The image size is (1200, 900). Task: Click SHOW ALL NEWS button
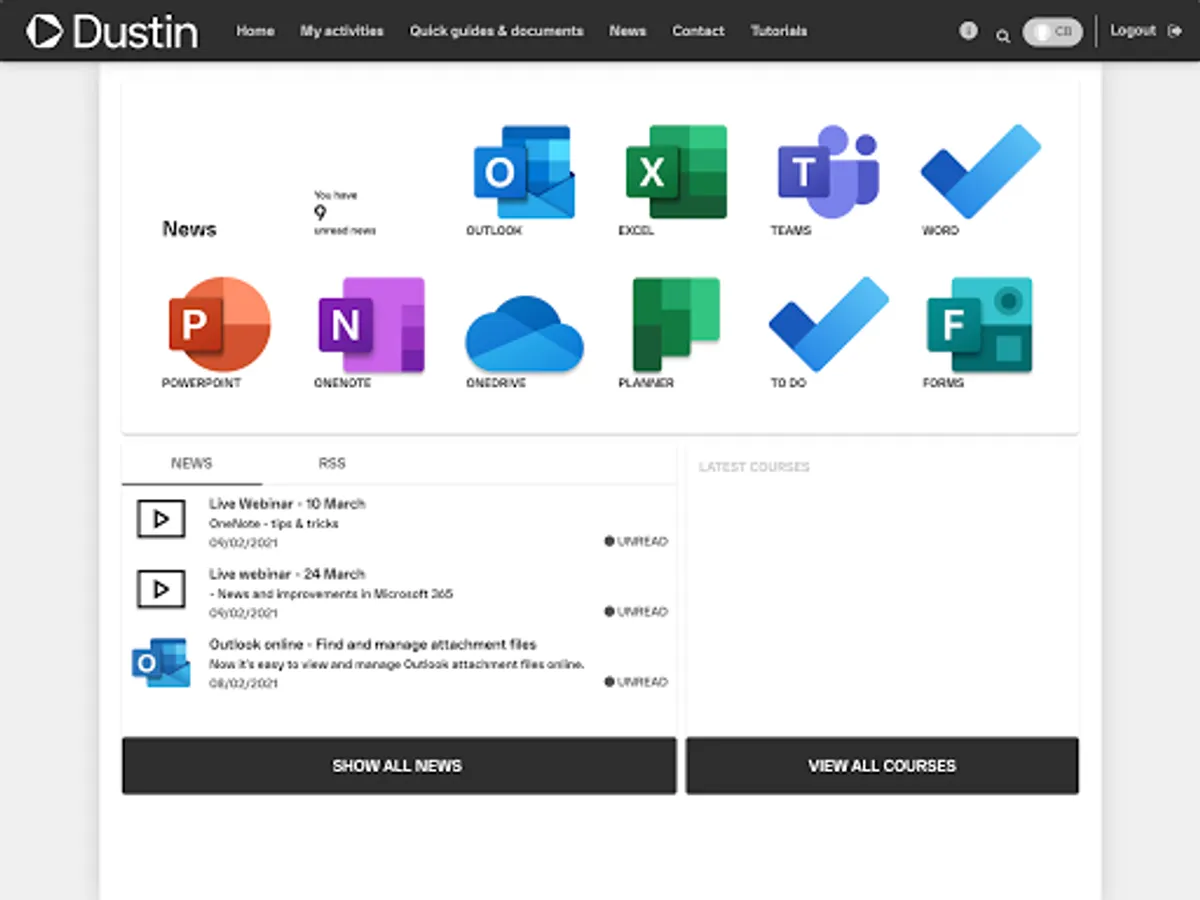(399, 766)
